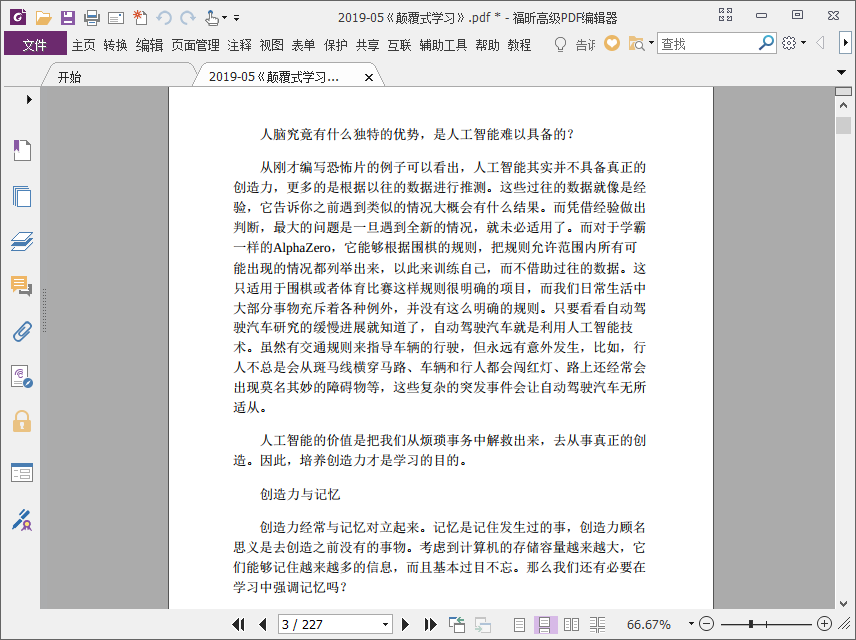Open the 保护 ribbon tab

click(x=336, y=45)
